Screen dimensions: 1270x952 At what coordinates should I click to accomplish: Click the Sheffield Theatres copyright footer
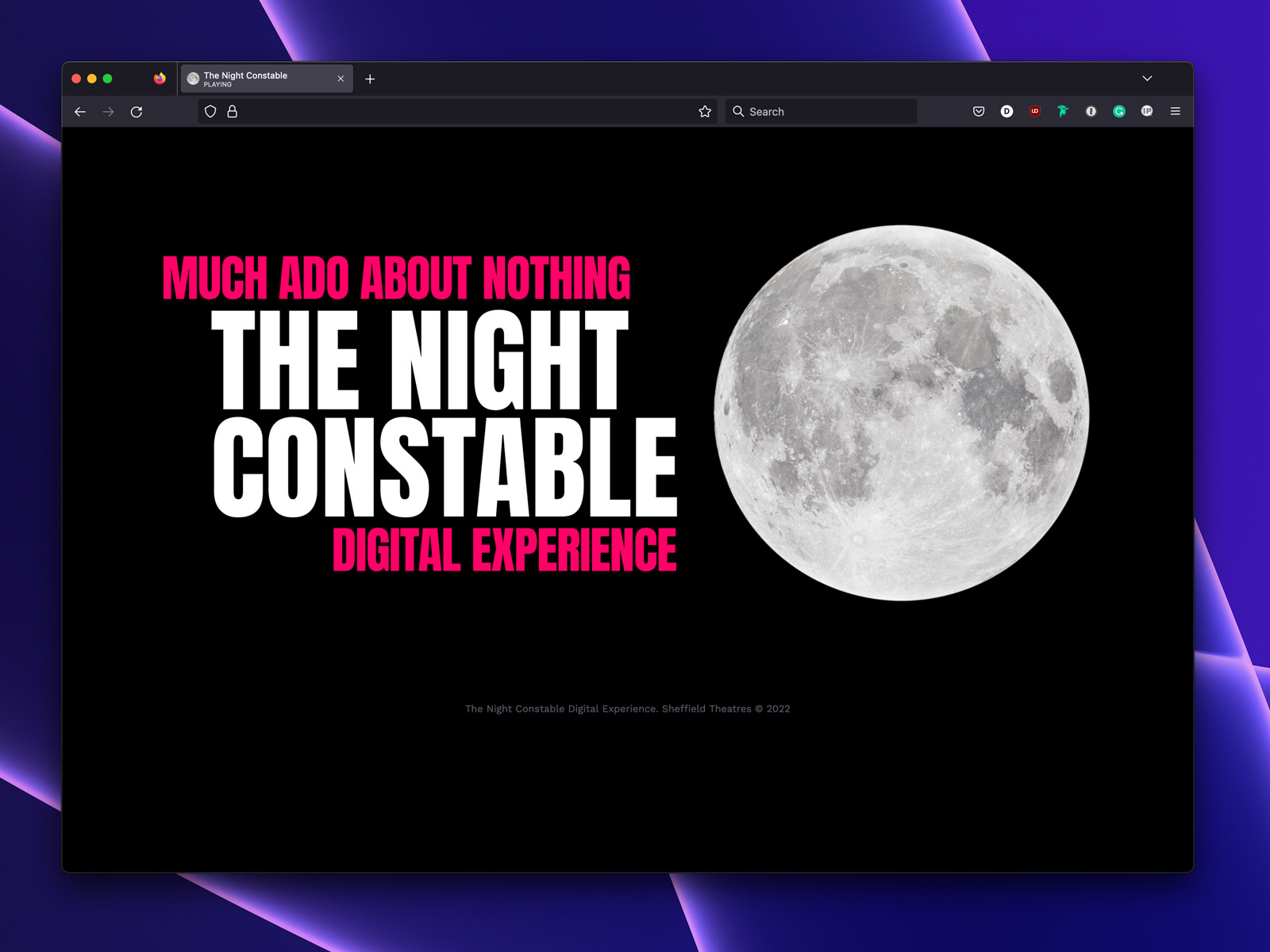coord(627,708)
